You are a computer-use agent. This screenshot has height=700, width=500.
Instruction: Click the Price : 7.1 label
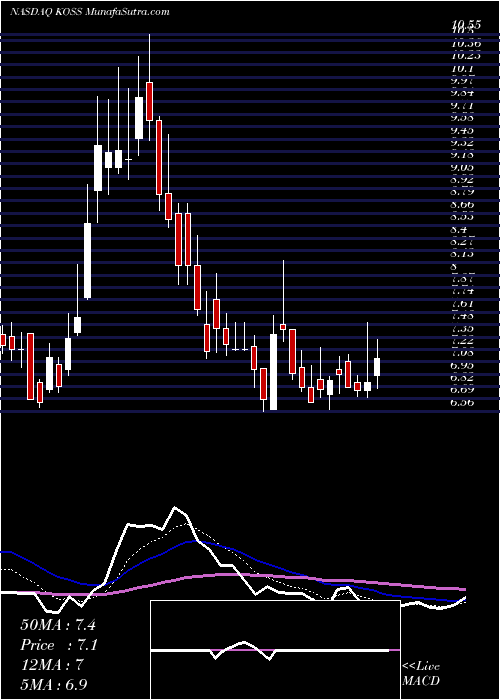click(59, 645)
